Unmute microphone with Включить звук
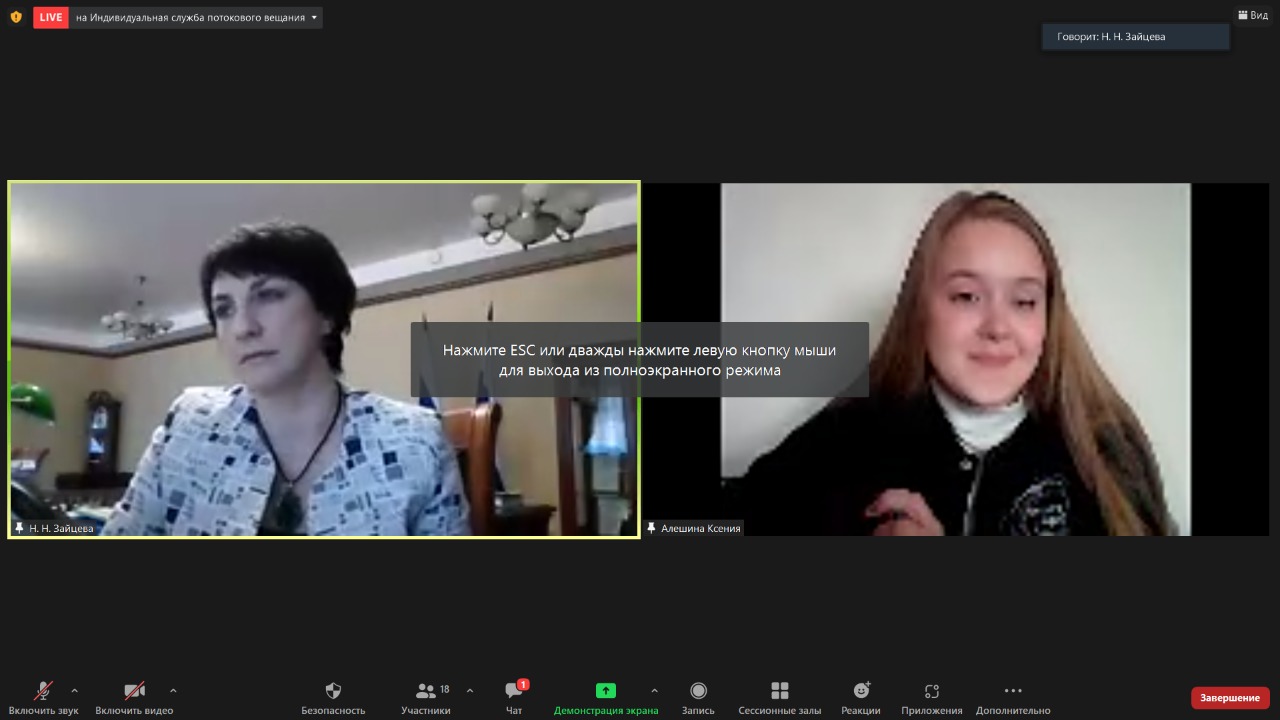Viewport: 1280px width, 720px height. (x=43, y=697)
